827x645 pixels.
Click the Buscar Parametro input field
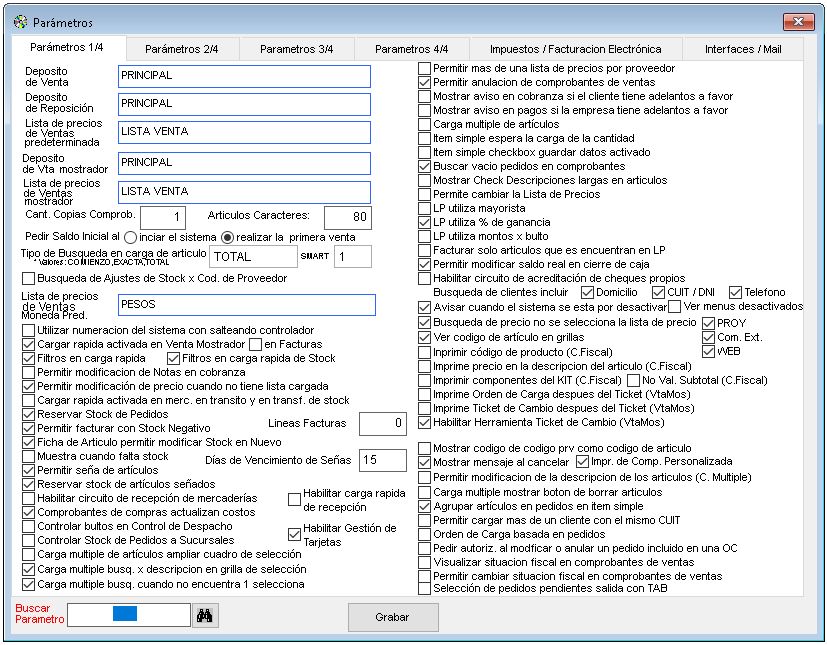(x=128, y=616)
